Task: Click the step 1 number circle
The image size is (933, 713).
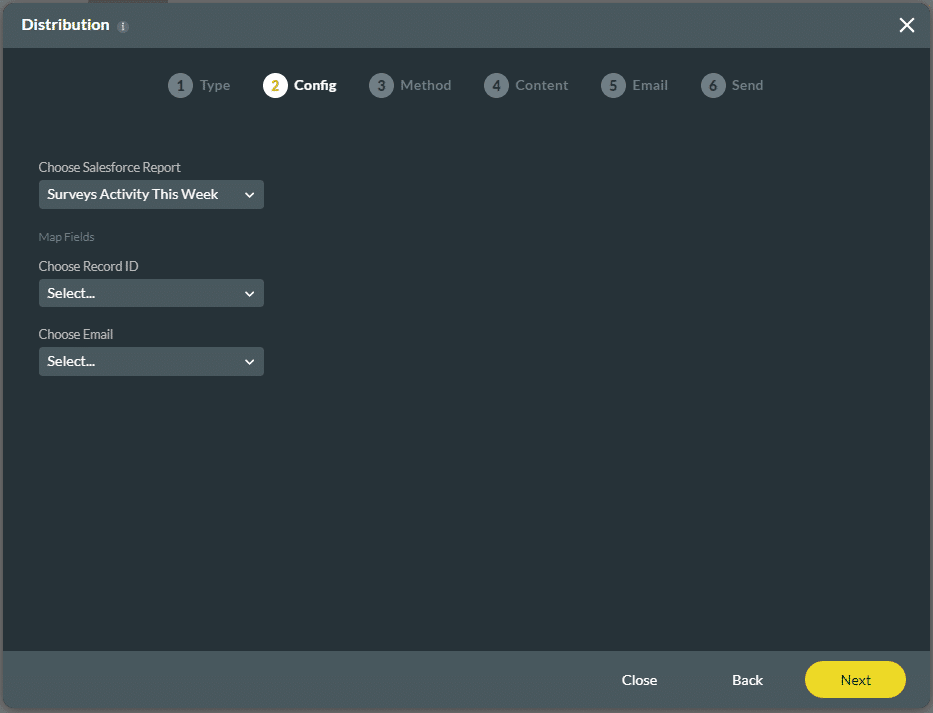Action: [180, 86]
